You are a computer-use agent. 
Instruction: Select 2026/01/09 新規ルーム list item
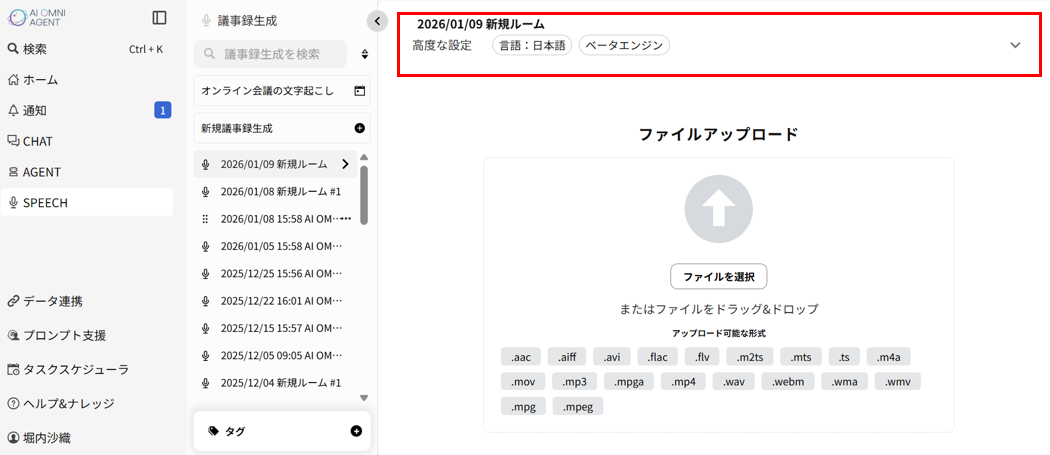tap(275, 164)
